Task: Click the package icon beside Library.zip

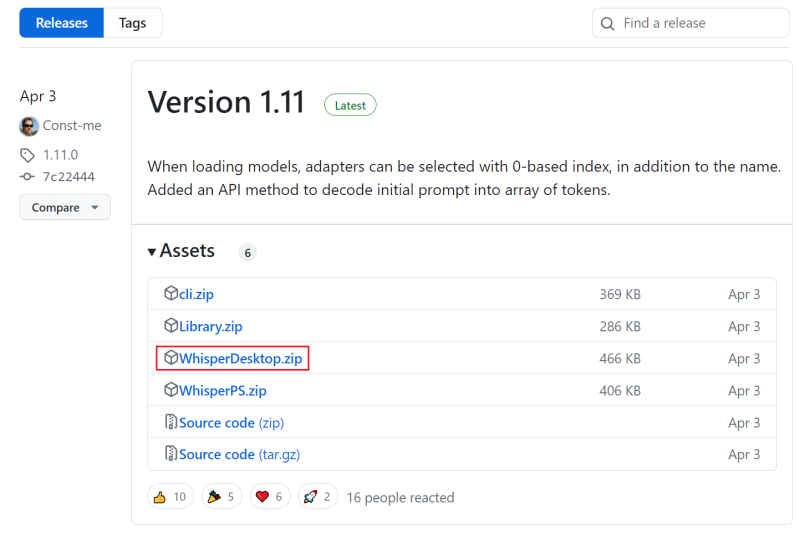Action: tap(170, 326)
